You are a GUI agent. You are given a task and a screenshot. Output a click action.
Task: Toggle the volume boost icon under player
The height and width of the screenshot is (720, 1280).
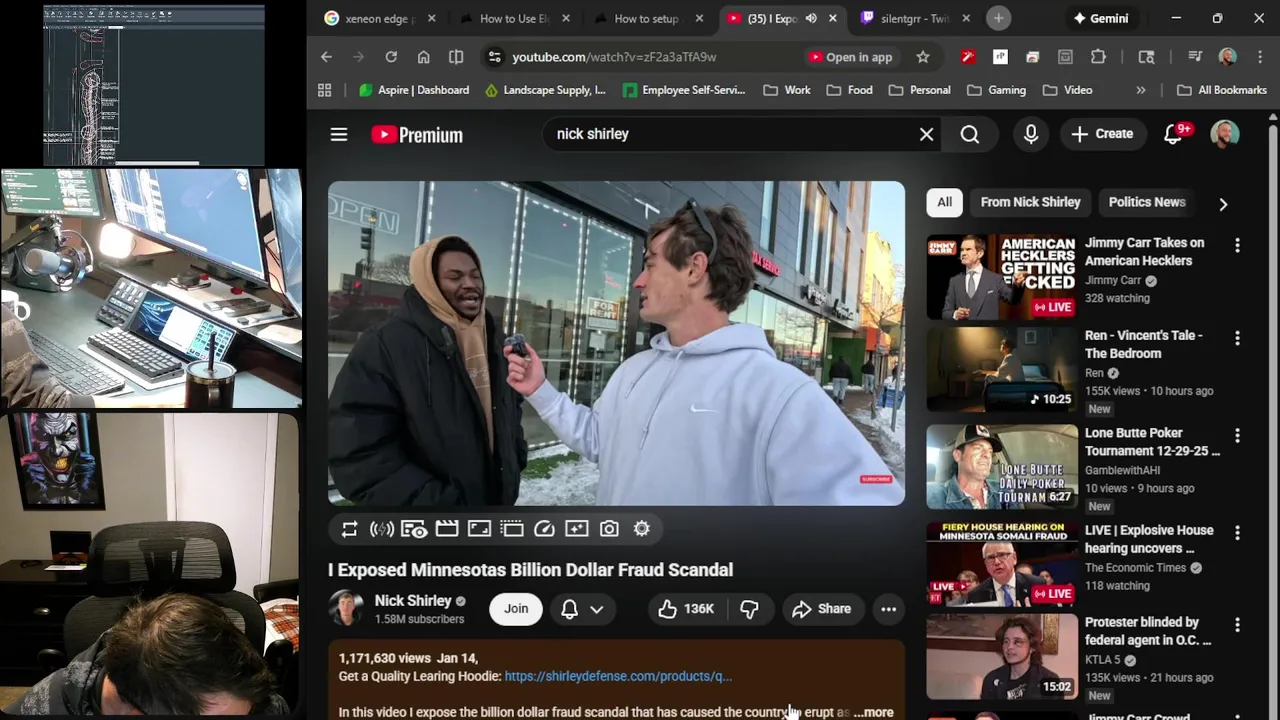coord(382,529)
